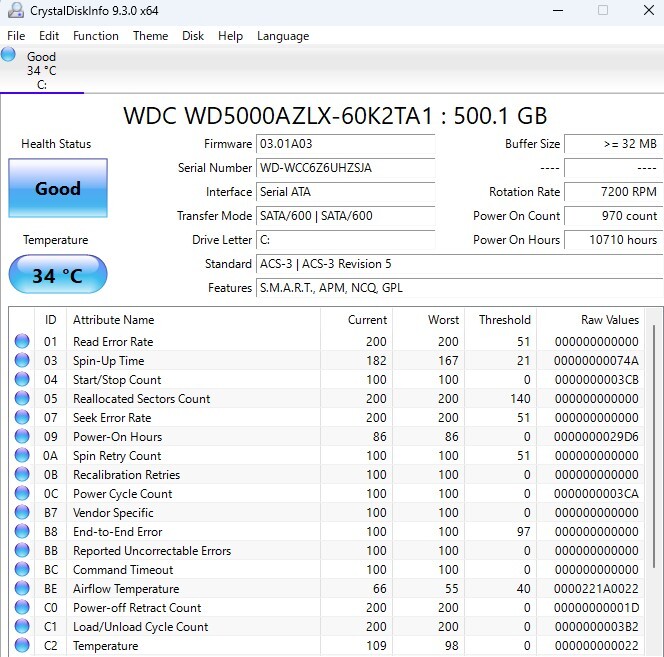This screenshot has width=664, height=657.
Task: Click the Attribute Name column header
Action: (114, 320)
